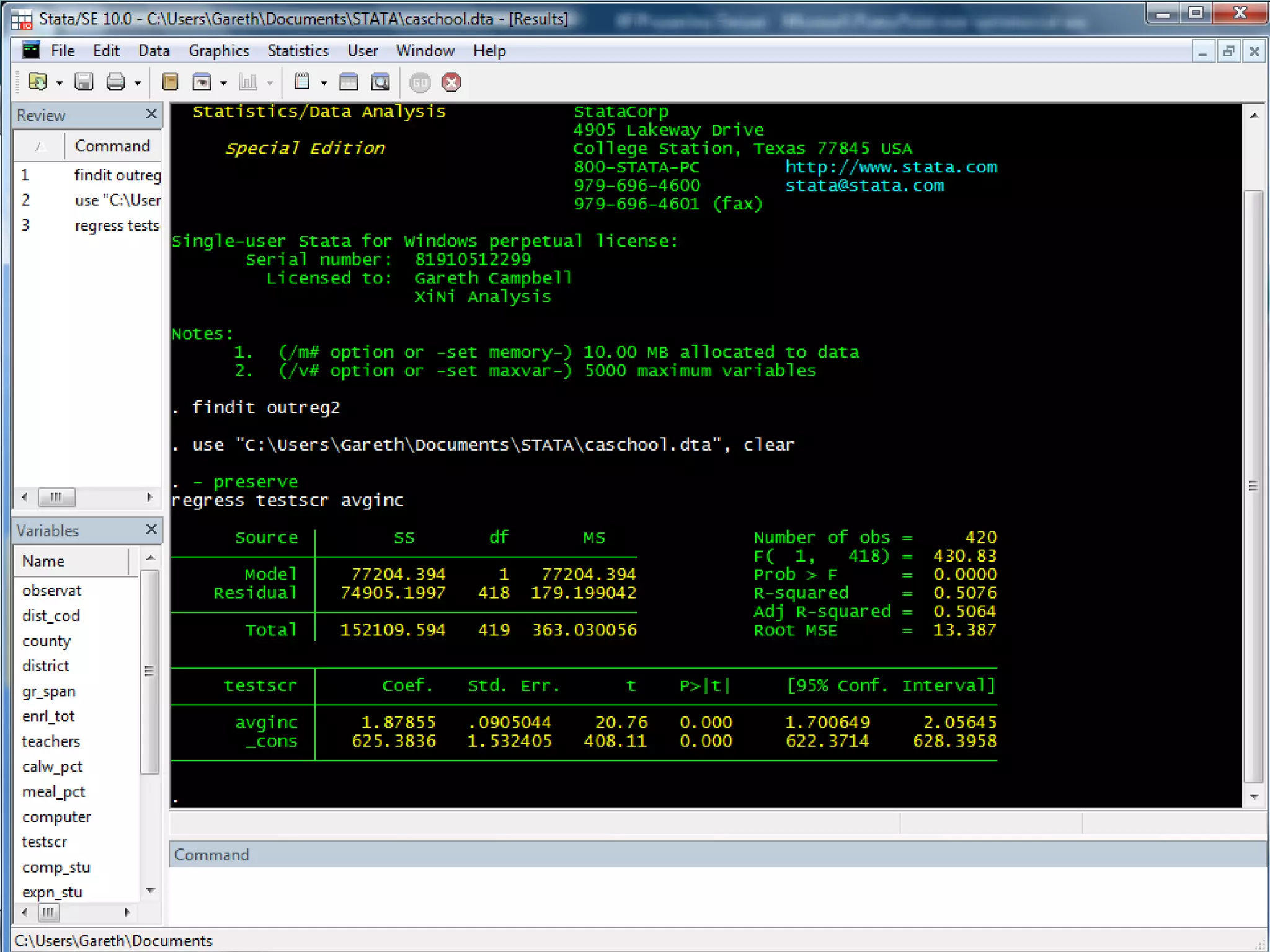Start a log with the book icon

tap(169, 82)
